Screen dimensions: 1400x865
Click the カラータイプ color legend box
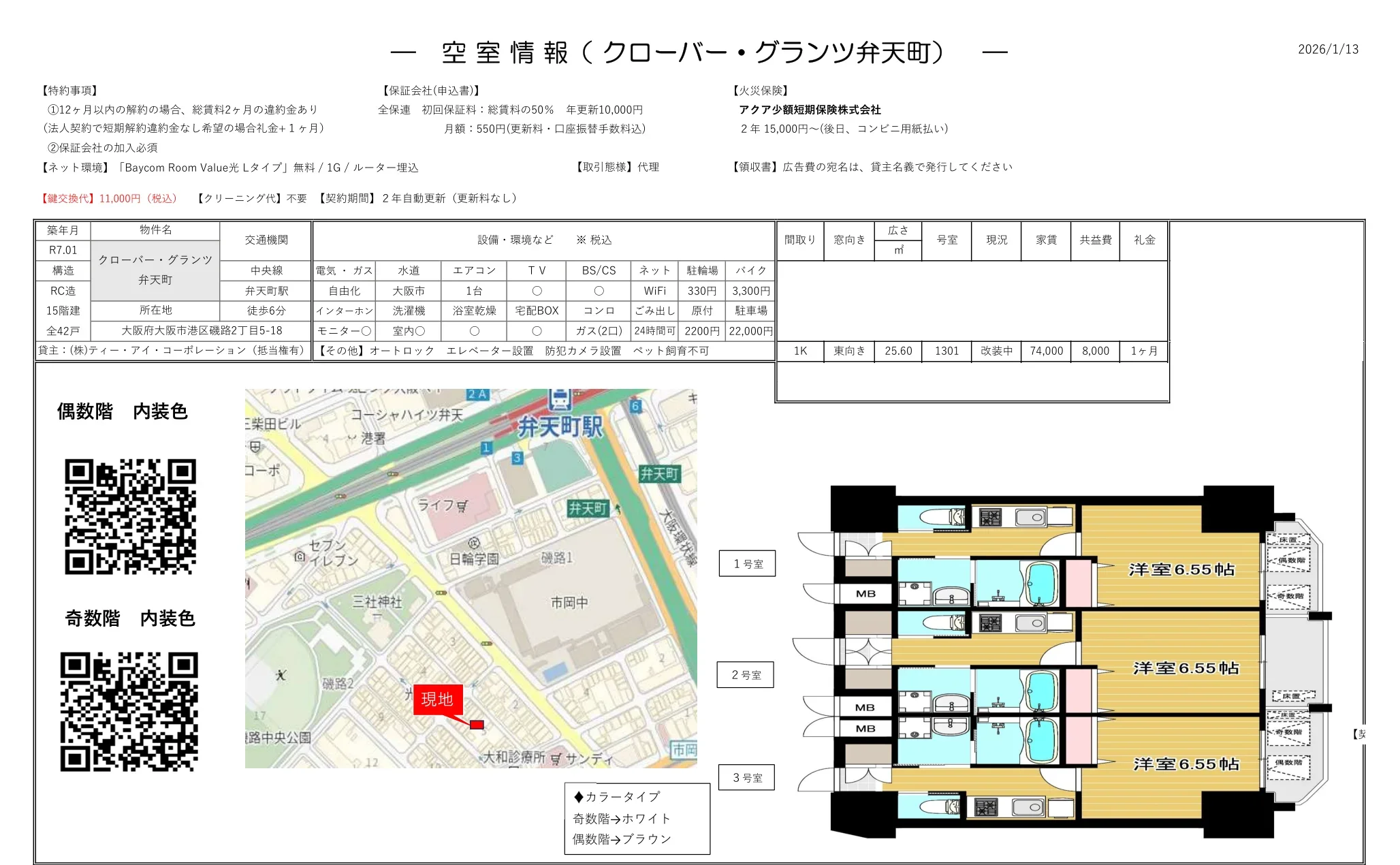pyautogui.click(x=615, y=797)
